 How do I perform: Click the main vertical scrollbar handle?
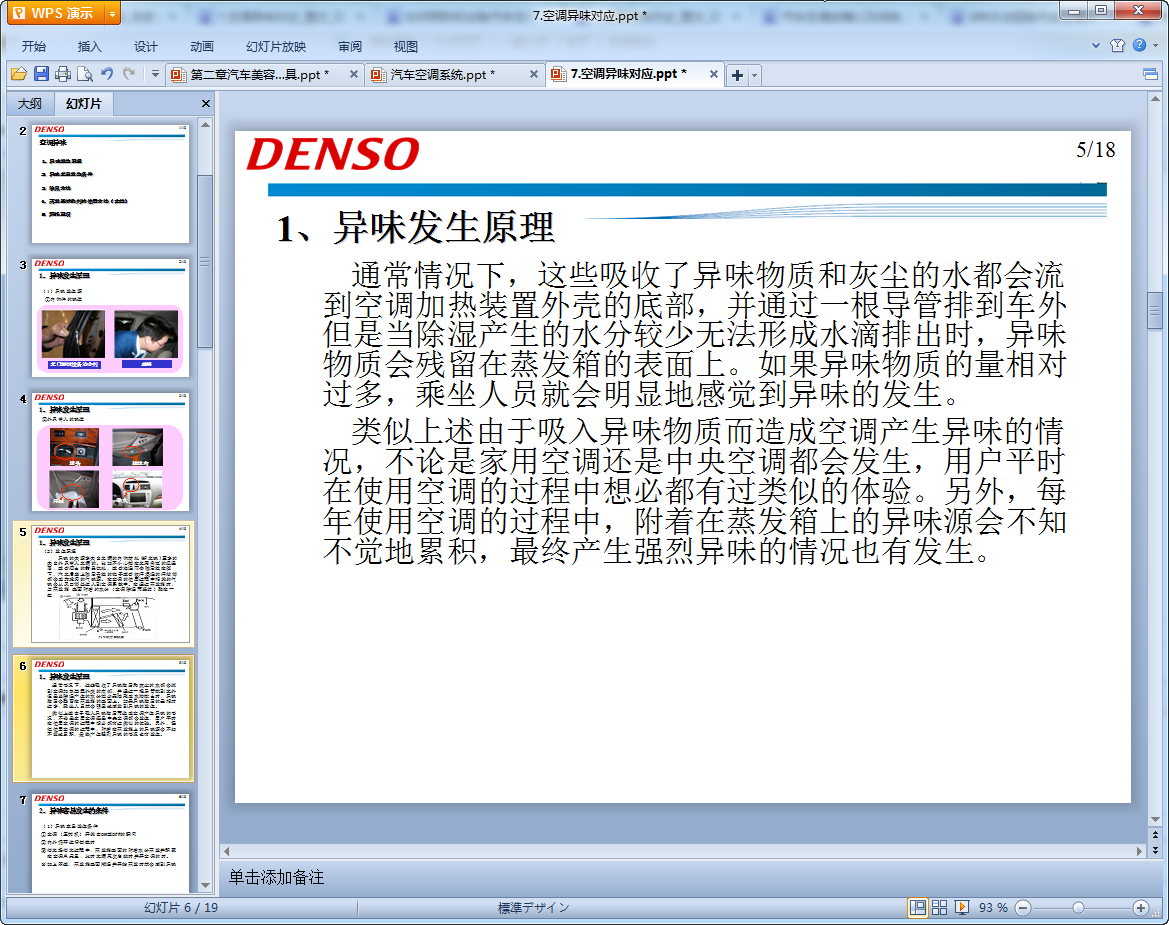point(1155,310)
